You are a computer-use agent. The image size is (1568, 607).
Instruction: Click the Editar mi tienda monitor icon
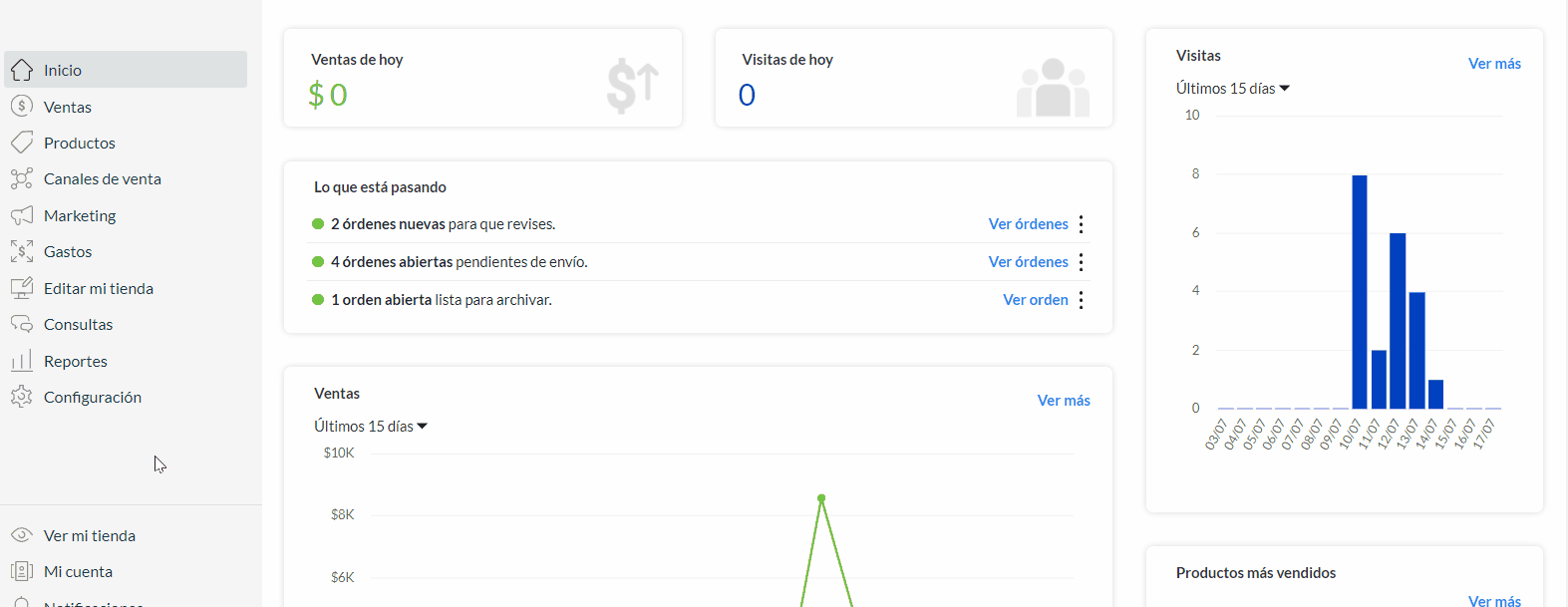[x=22, y=288]
